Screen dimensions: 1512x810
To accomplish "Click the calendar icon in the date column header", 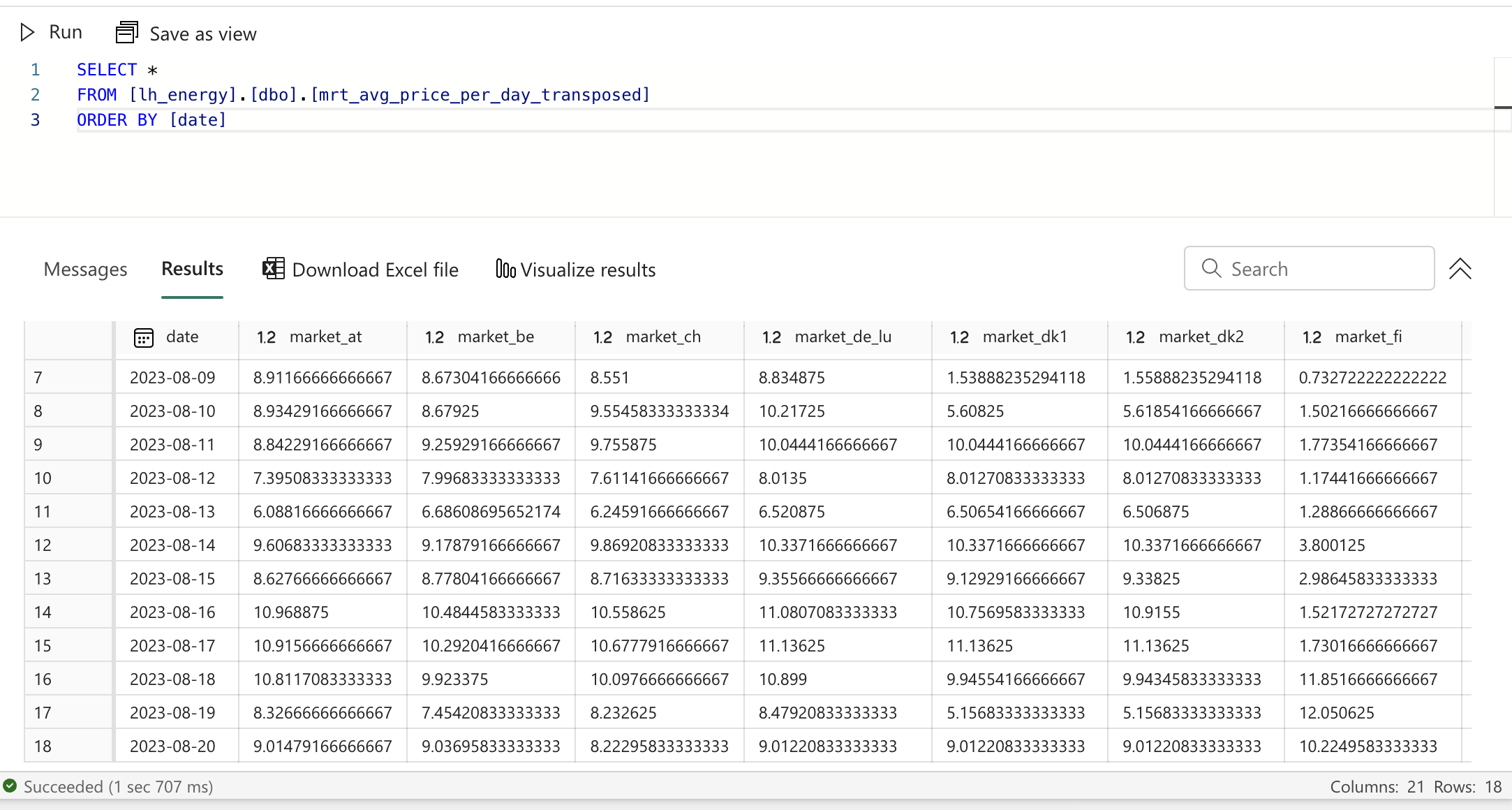I will pos(142,337).
